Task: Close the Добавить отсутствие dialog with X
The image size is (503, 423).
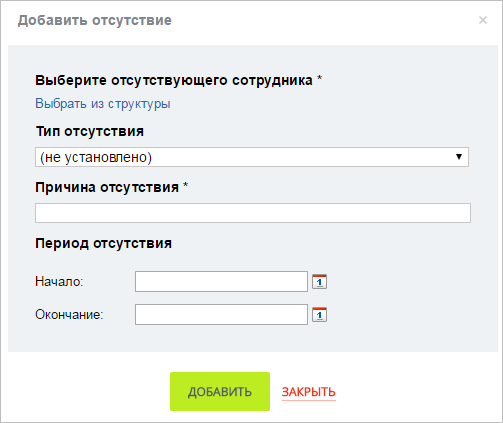Action: [x=483, y=20]
